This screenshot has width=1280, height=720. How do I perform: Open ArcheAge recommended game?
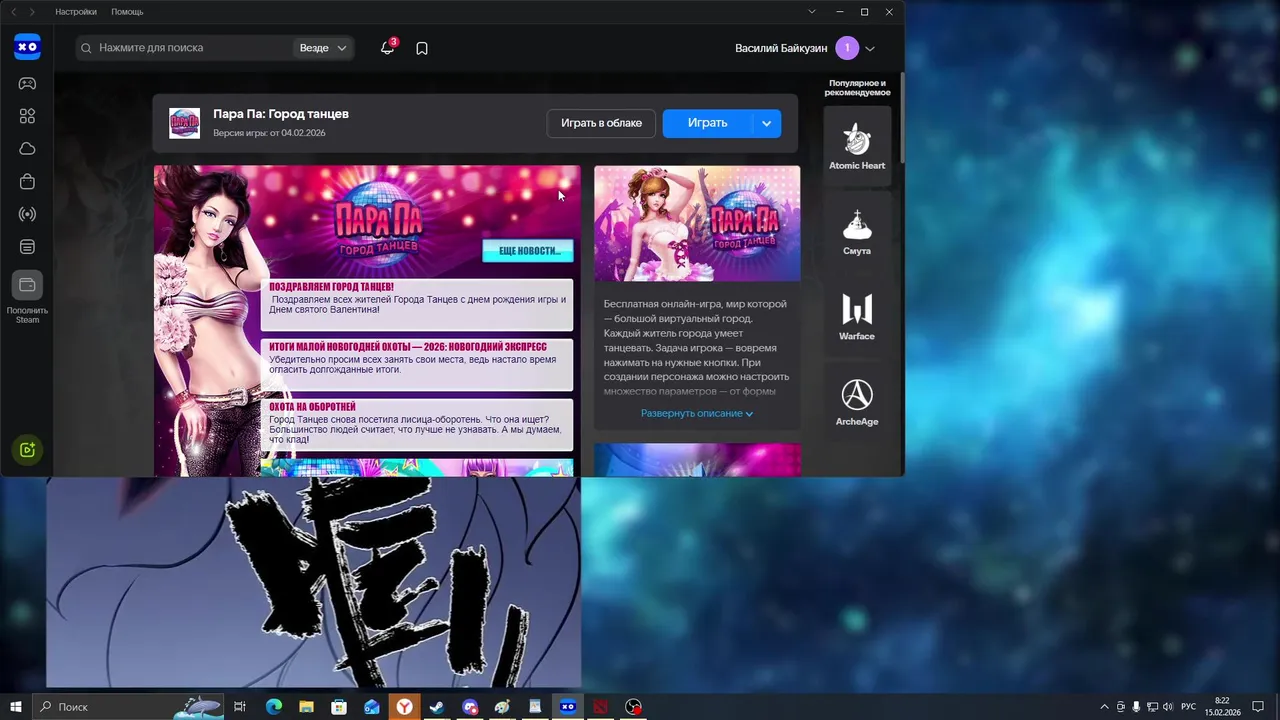[x=857, y=402]
